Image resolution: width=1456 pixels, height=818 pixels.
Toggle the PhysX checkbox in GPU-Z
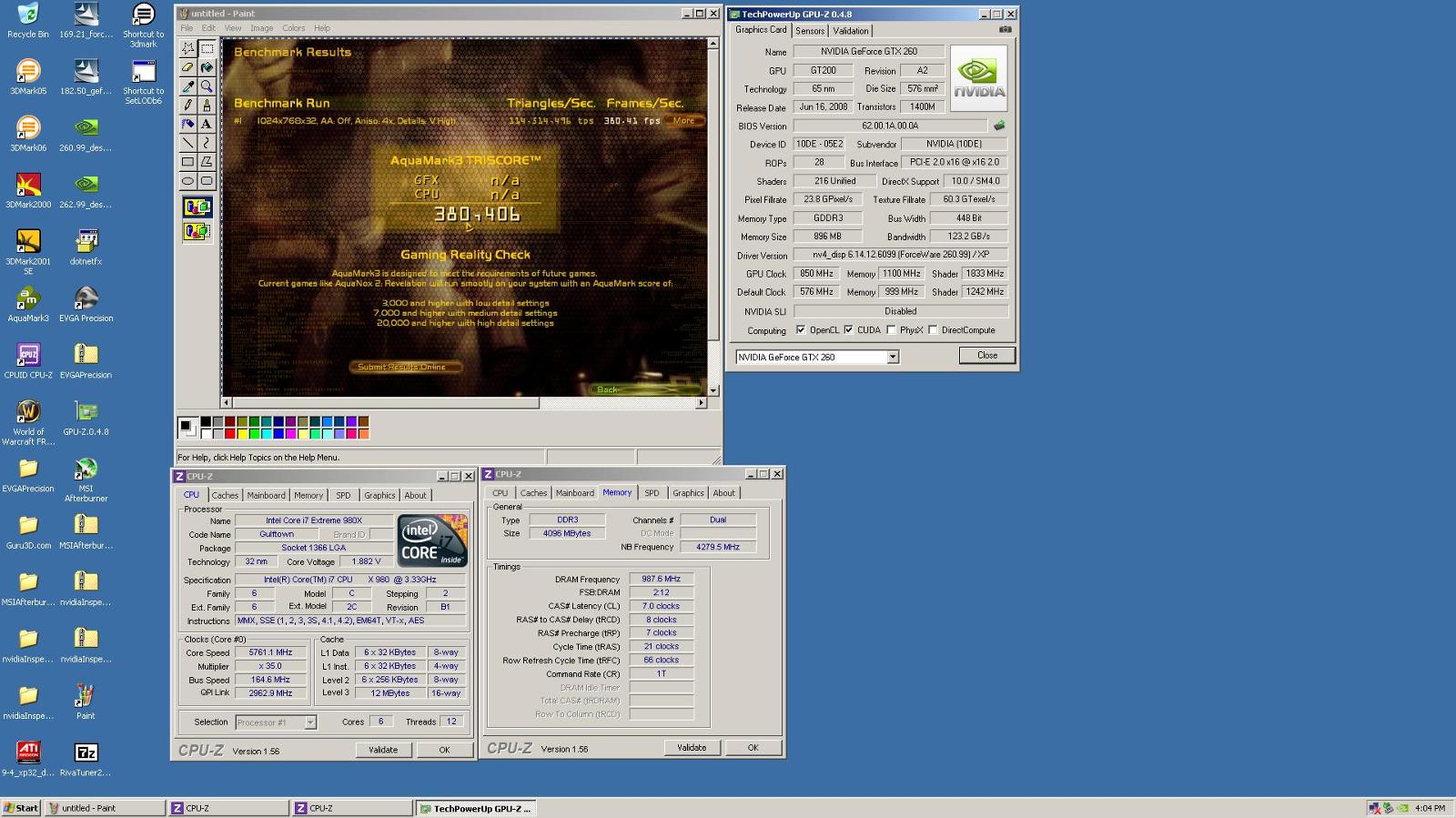click(x=891, y=330)
